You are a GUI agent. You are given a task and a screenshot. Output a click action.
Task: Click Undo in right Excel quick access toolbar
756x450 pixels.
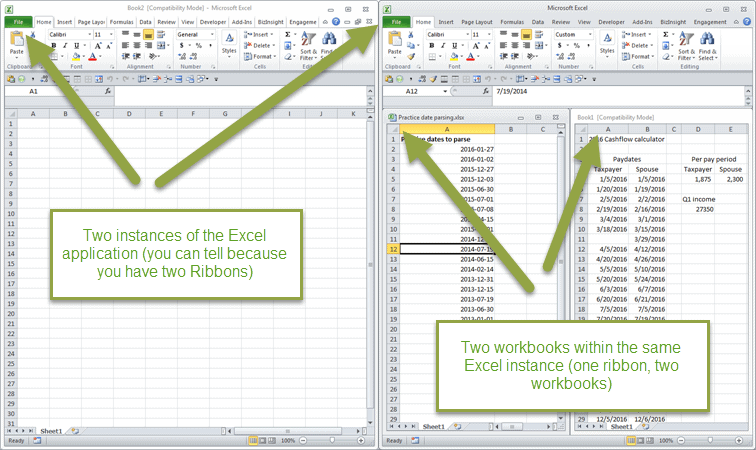(x=487, y=79)
